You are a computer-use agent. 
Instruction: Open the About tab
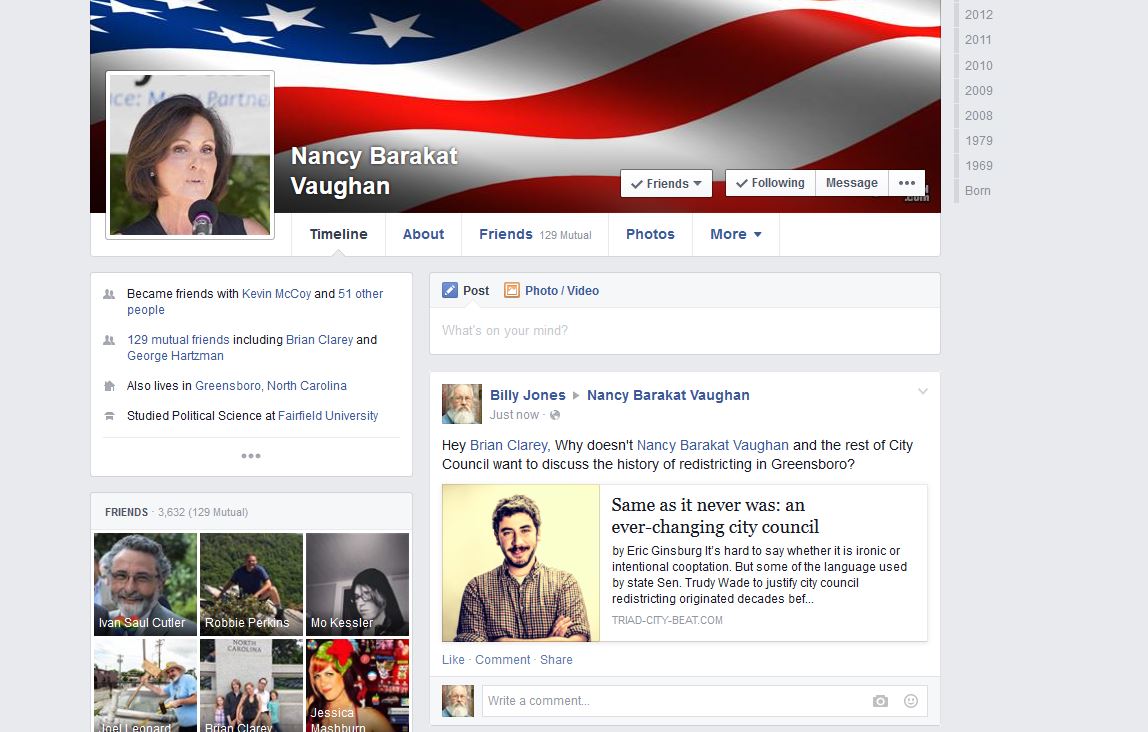[x=423, y=234]
